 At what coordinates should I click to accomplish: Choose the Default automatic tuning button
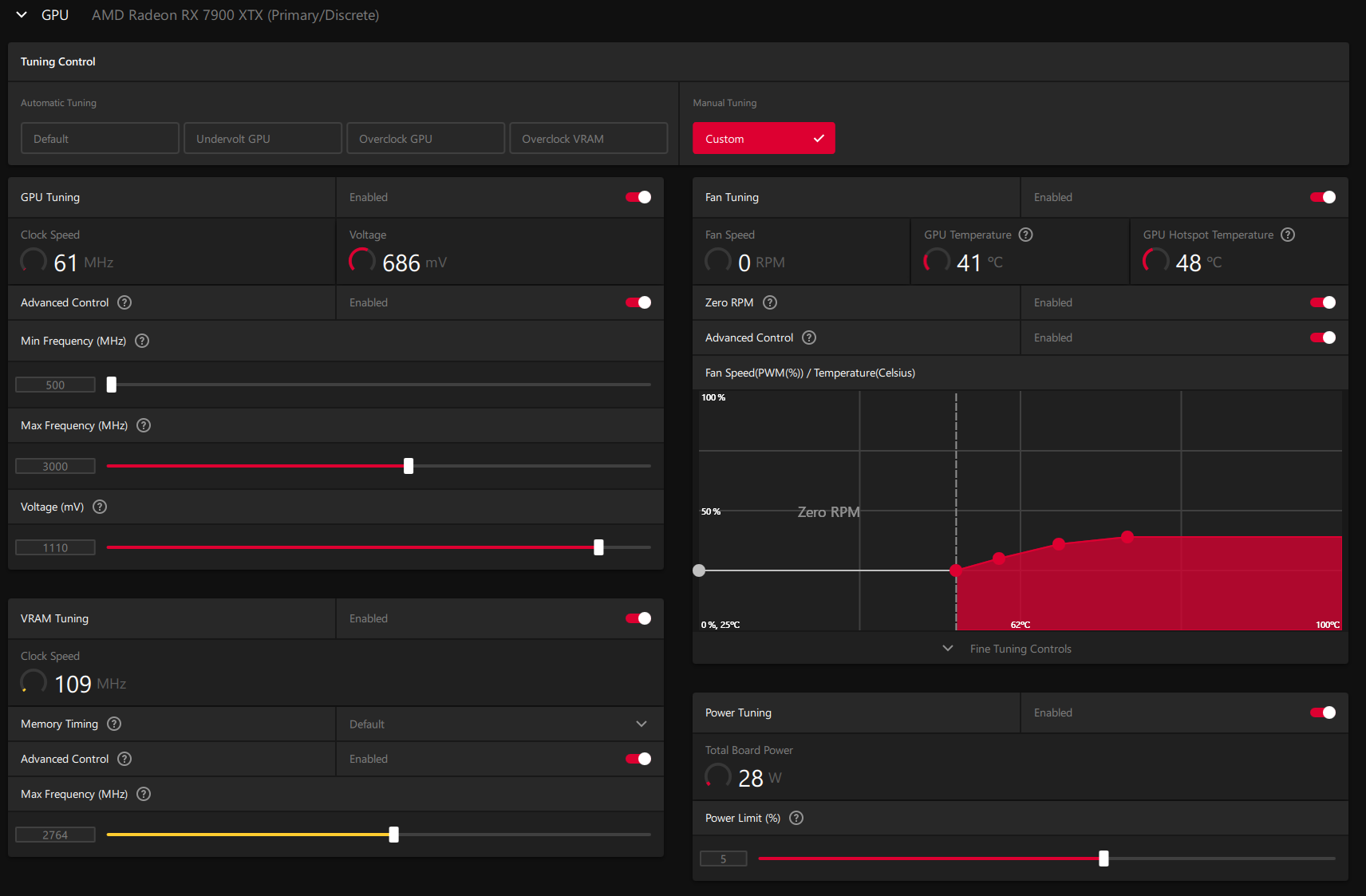tap(100, 138)
